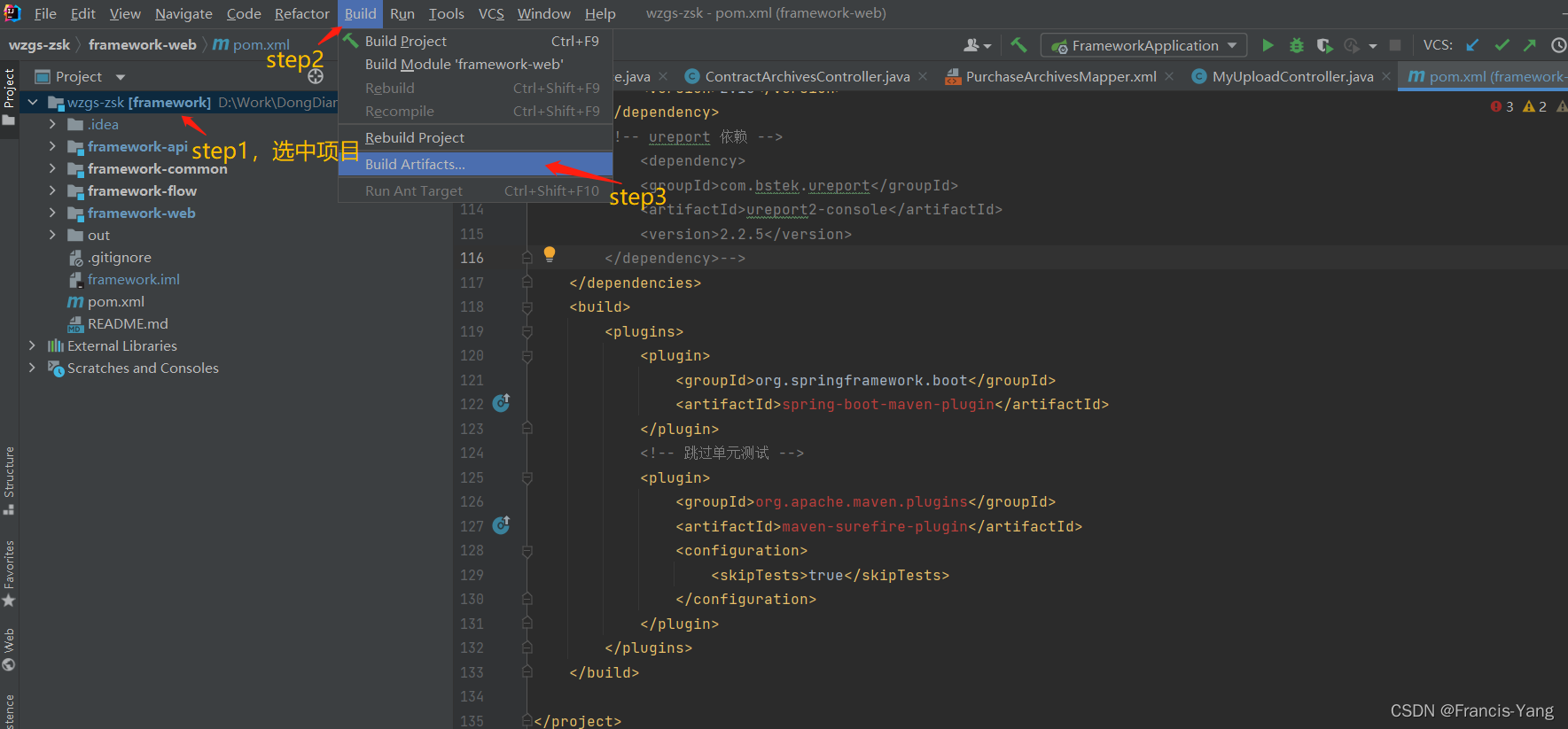Choose Build Module 'framework-web' entry
The width and height of the screenshot is (1568, 729).
pyautogui.click(x=475, y=64)
